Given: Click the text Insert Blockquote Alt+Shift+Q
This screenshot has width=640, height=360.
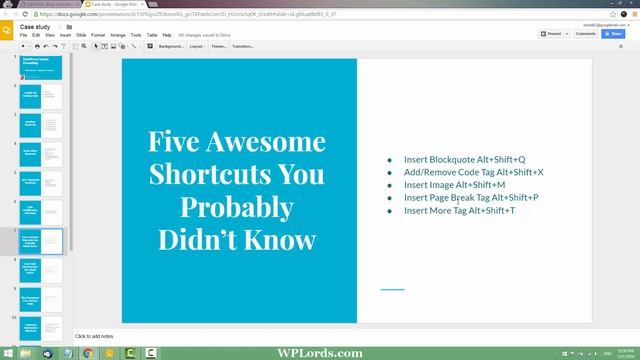Looking at the screenshot, I should 464,160.
